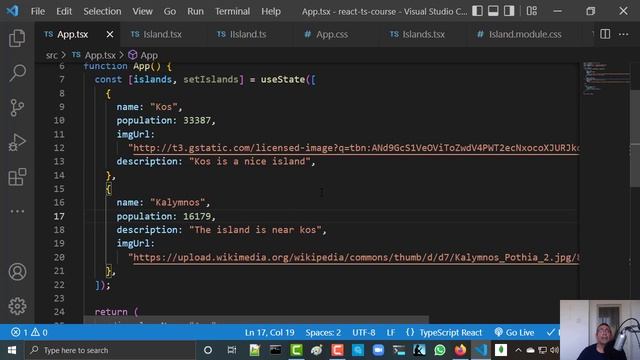Screen dimensions: 640x360
Task: Open the Selection menu
Action: click(102, 11)
